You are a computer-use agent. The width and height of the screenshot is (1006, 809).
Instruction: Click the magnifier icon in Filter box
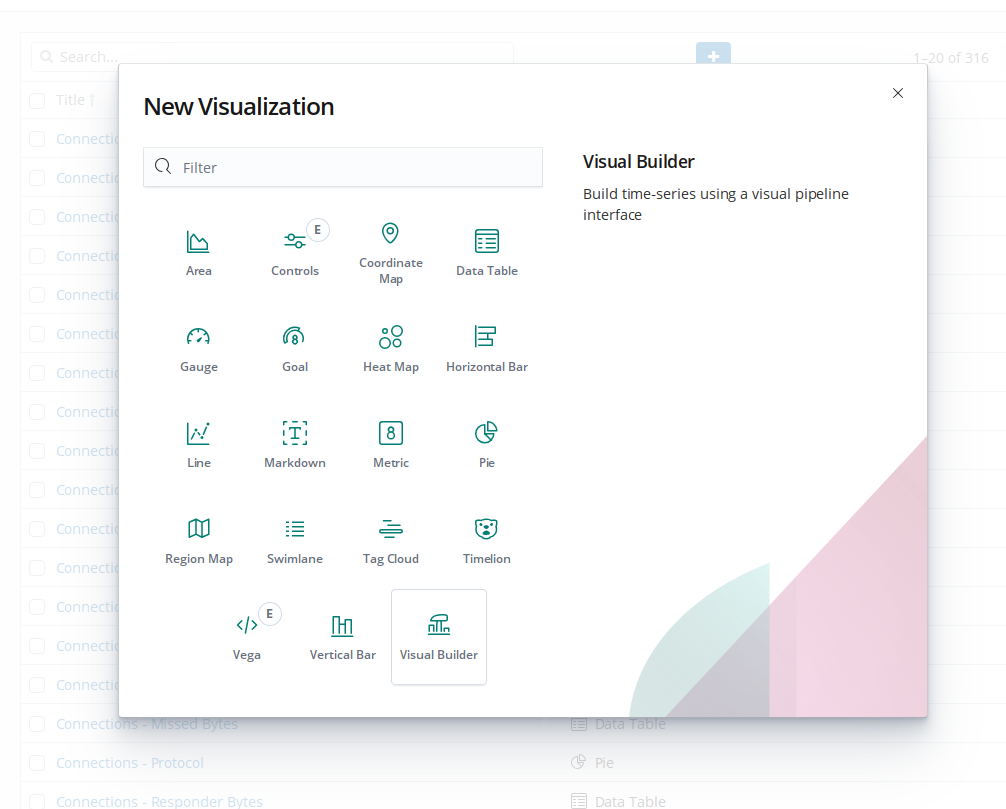pos(163,167)
